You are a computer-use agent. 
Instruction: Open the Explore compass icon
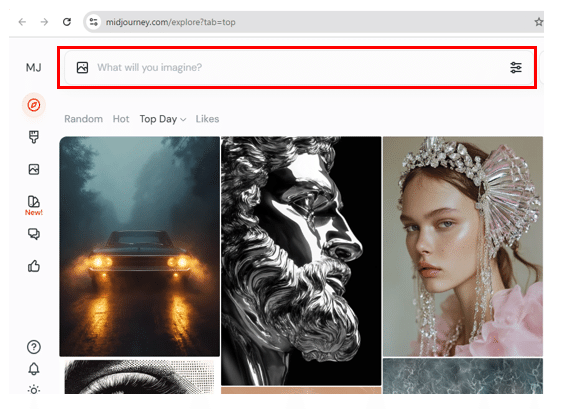pyautogui.click(x=34, y=105)
